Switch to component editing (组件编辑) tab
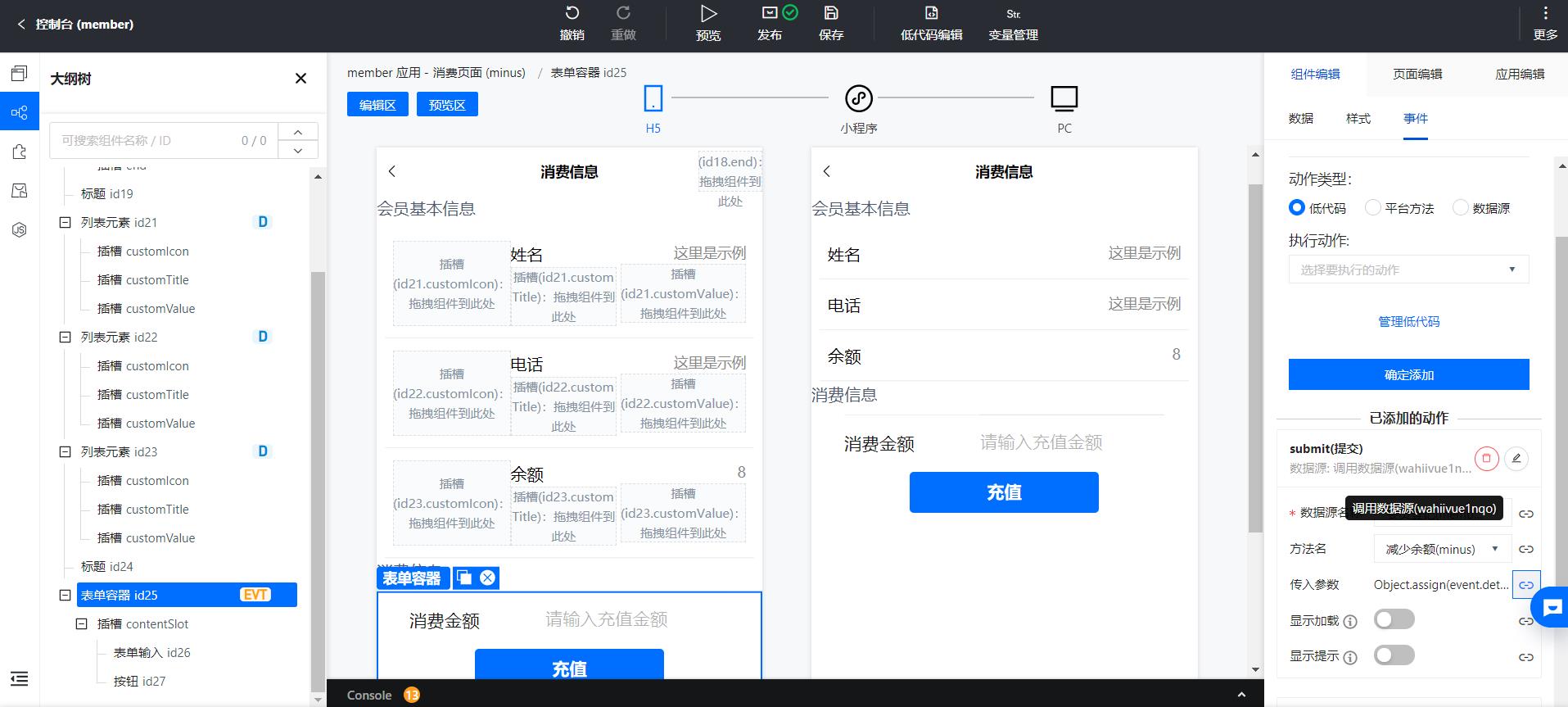Image resolution: width=1568 pixels, height=707 pixels. (1315, 75)
